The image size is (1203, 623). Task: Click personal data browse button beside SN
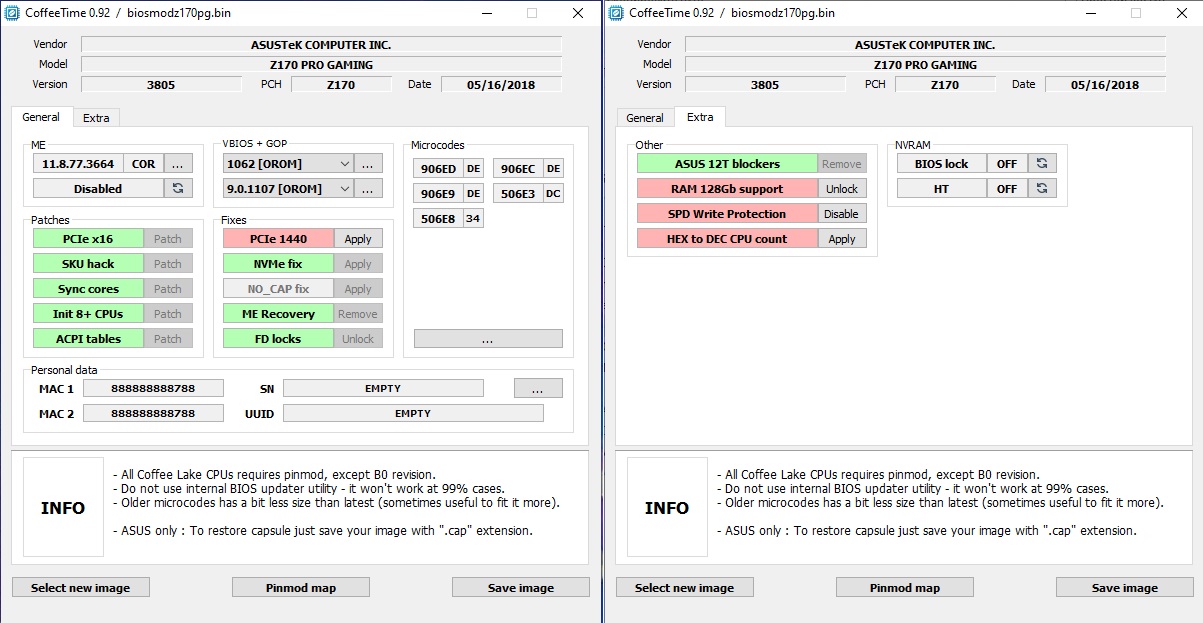[538, 388]
